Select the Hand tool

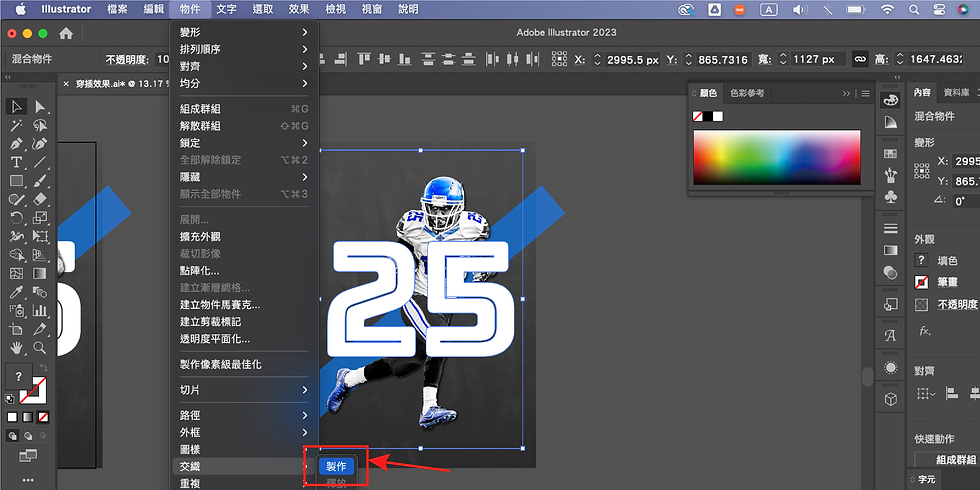tap(17, 348)
